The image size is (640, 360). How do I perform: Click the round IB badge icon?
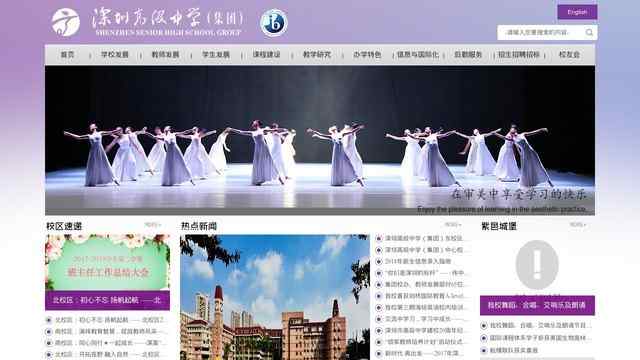[274, 23]
